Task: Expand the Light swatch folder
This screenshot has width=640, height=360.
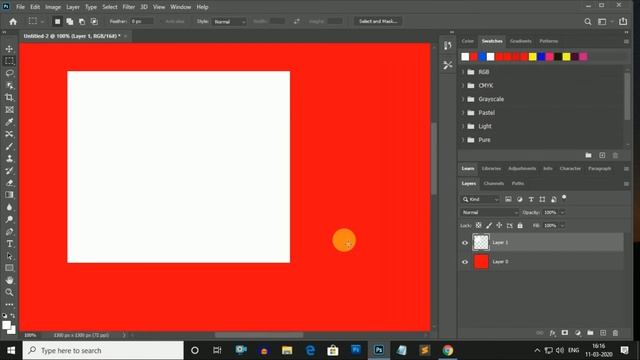Action: click(463, 127)
